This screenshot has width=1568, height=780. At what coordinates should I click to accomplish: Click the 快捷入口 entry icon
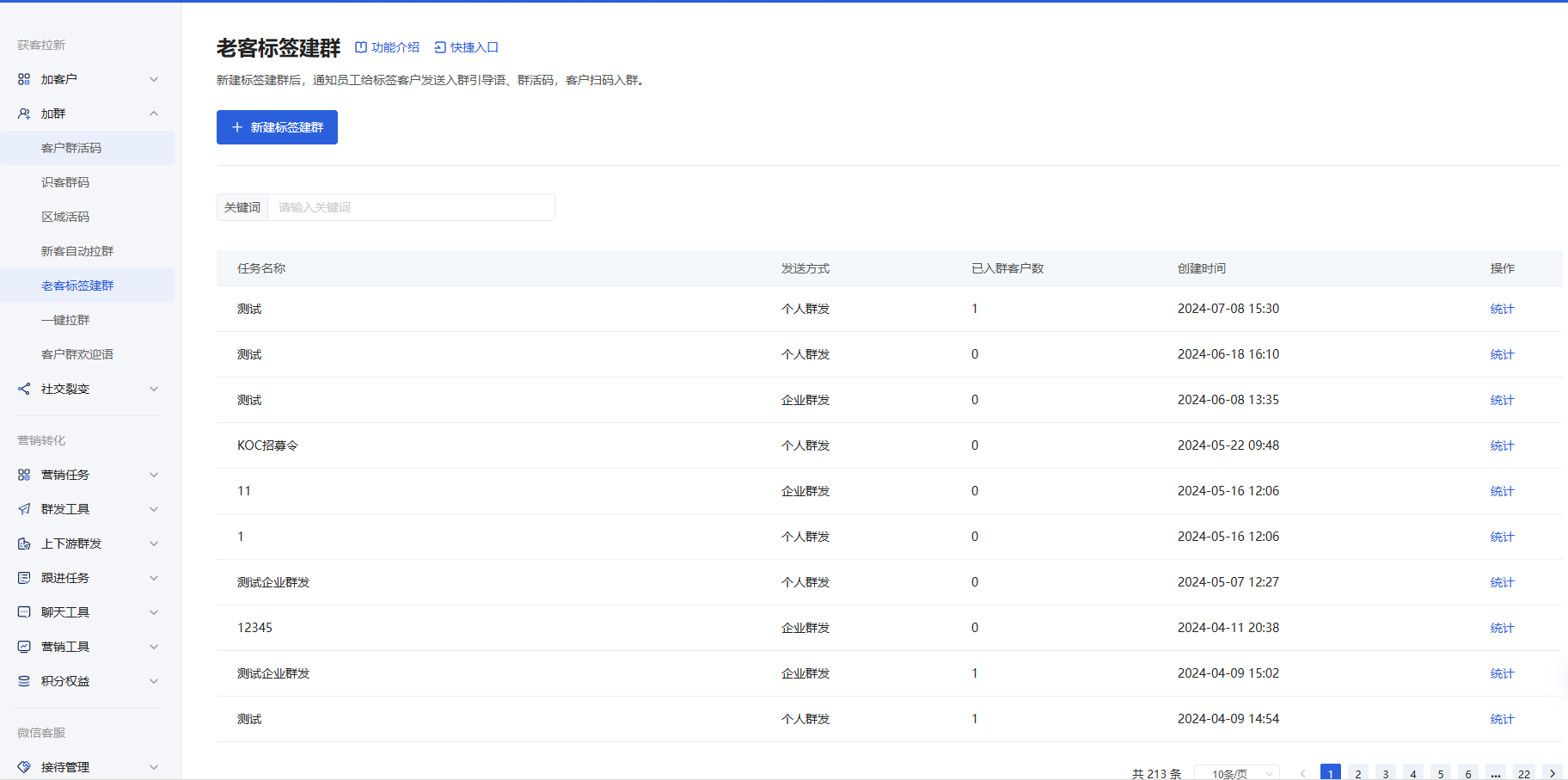point(440,47)
